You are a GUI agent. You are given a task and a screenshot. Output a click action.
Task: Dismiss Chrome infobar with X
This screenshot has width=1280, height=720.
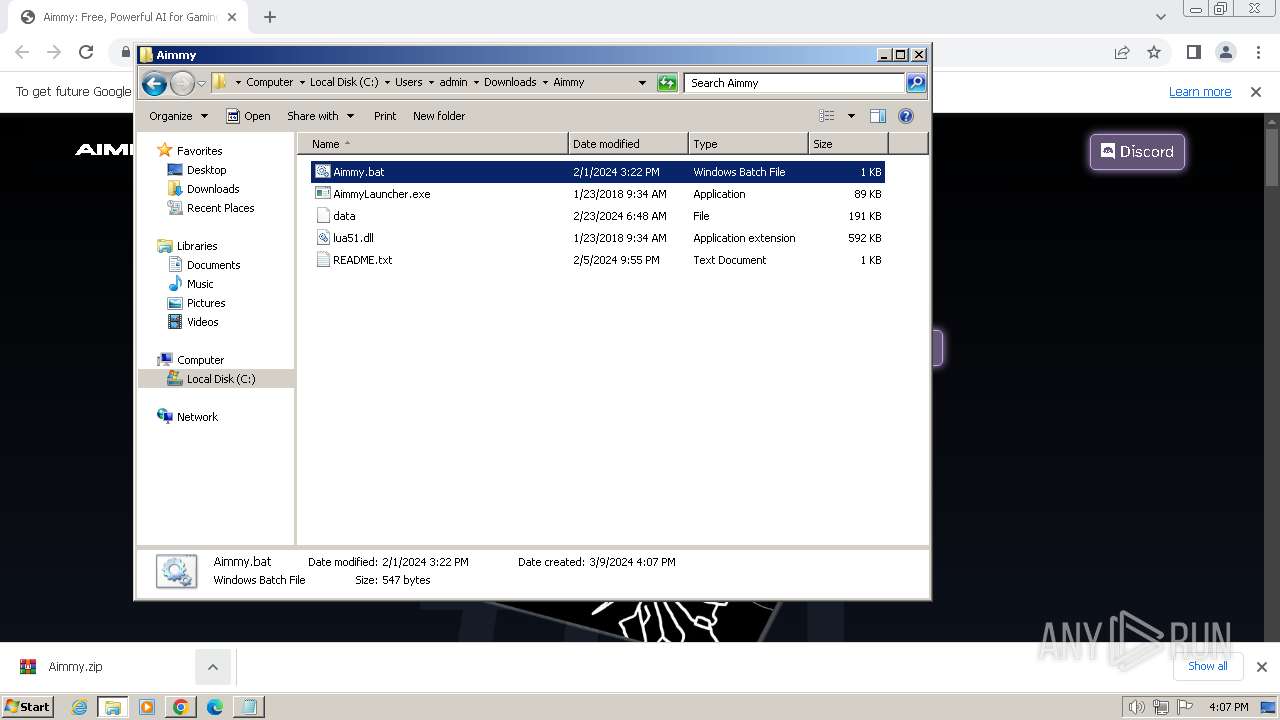tap(1256, 92)
